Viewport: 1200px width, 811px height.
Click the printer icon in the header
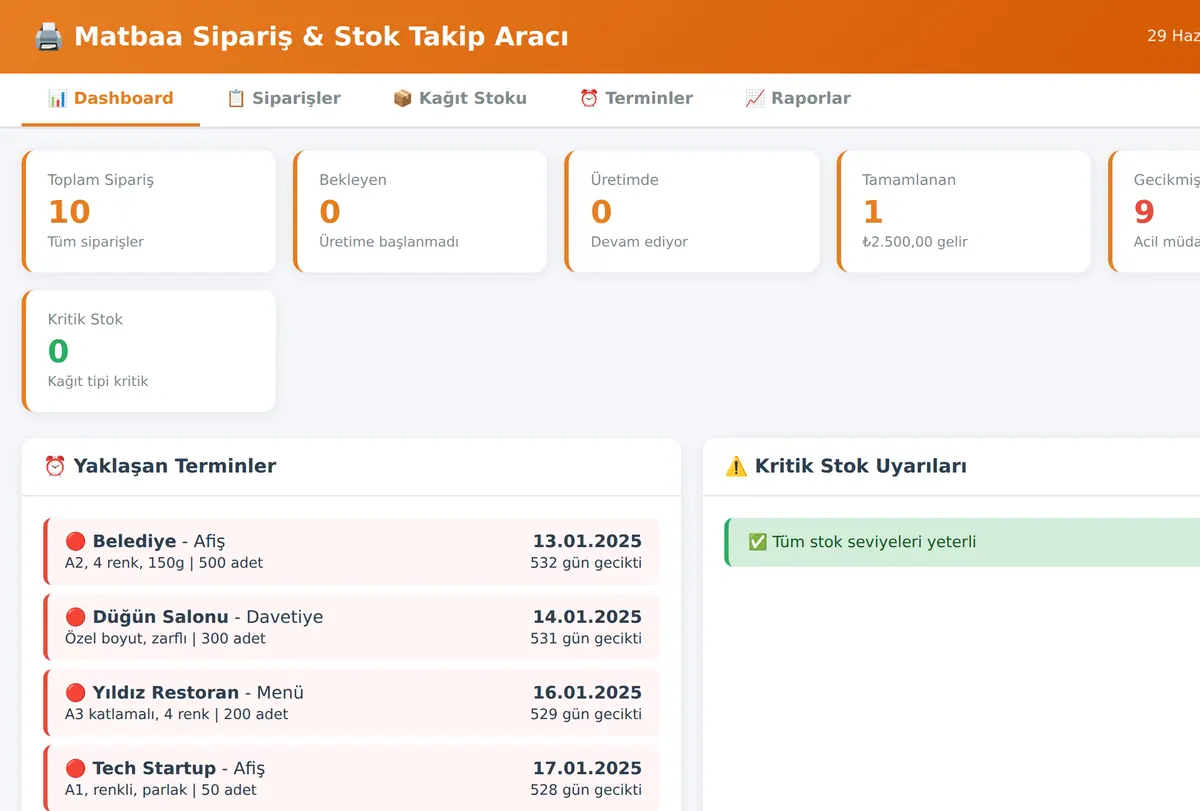[48, 37]
